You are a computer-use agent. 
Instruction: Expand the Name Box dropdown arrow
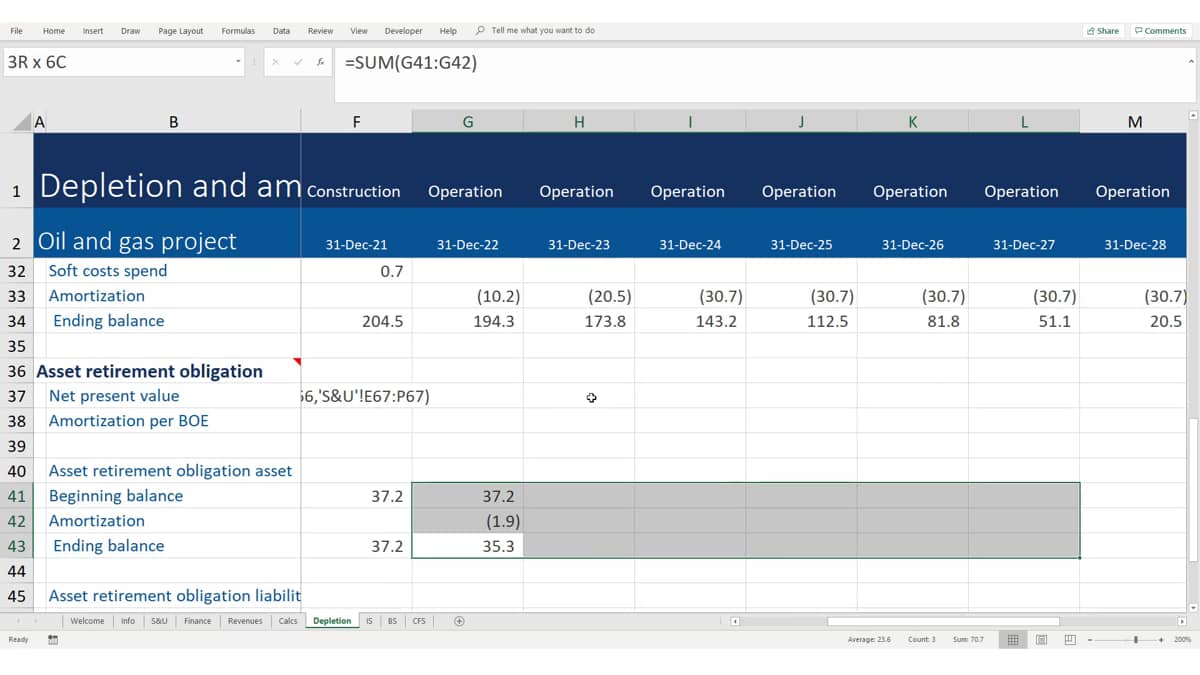[x=238, y=62]
